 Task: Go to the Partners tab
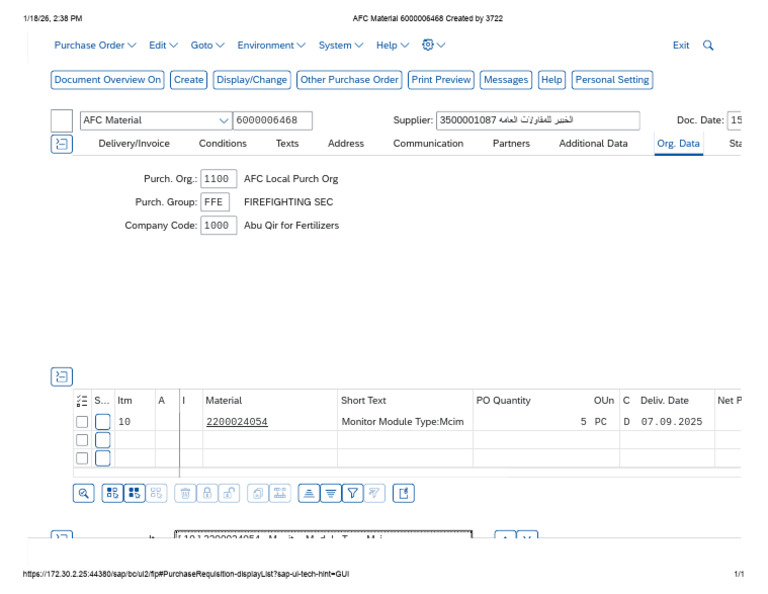click(511, 143)
